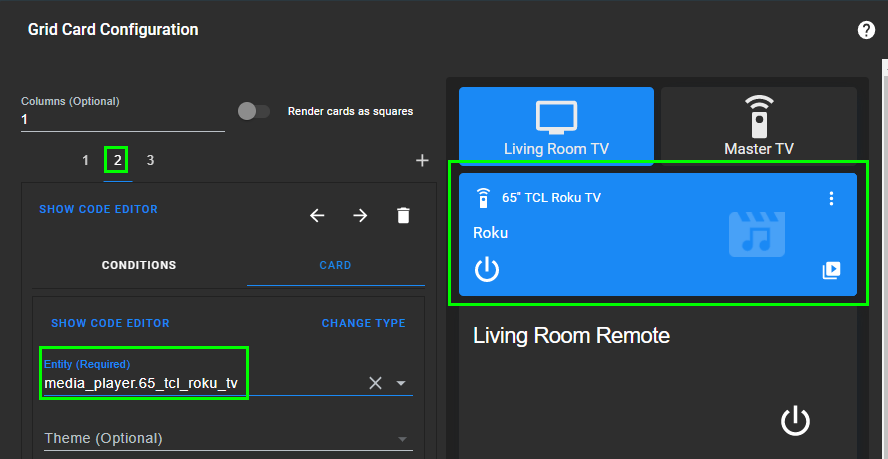
Task: Toggle power on the Roku media card
Action: click(487, 270)
